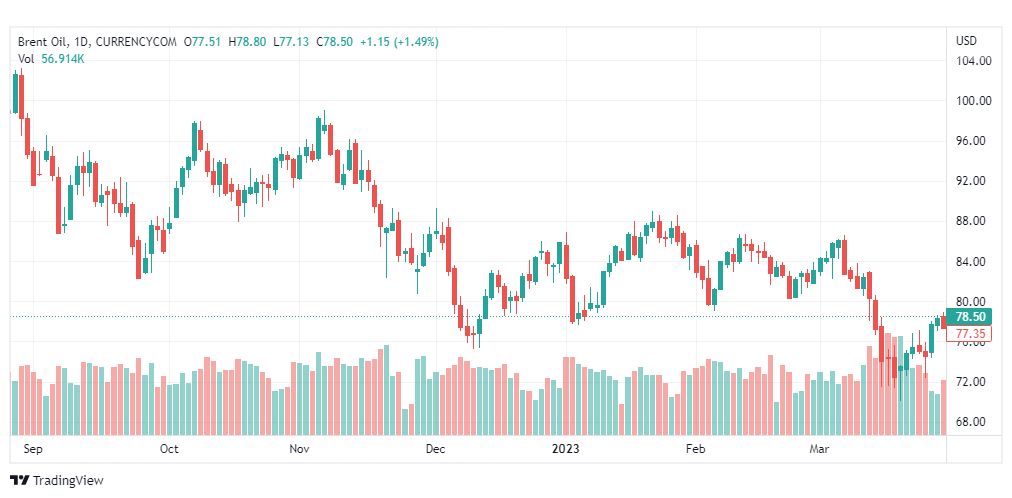This screenshot has width=1012, height=498.
Task: Click the green 78.50 current price tag
Action: (971, 316)
